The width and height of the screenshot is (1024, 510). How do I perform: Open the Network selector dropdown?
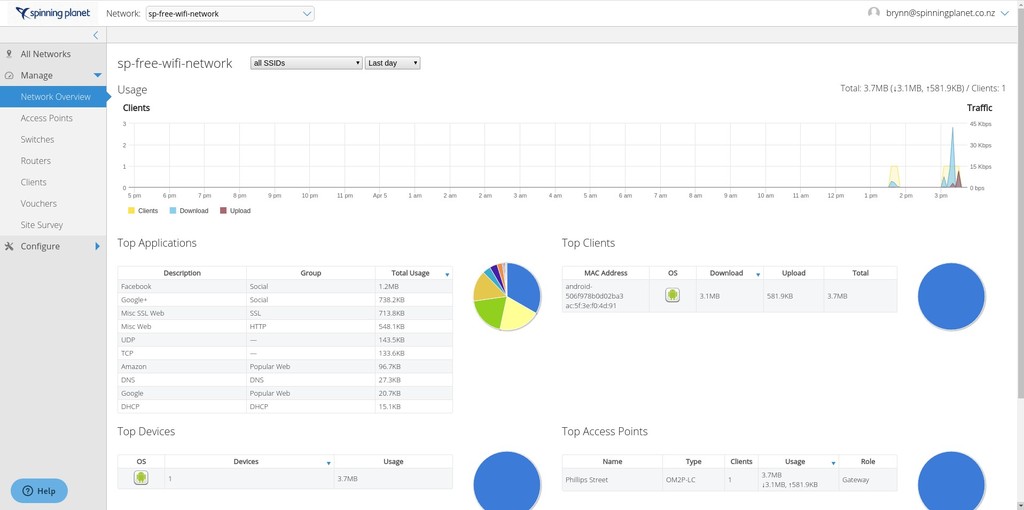[x=229, y=14]
